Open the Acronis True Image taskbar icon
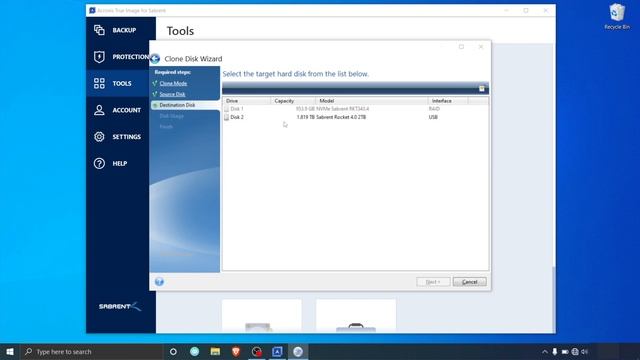The height and width of the screenshot is (360, 640). click(277, 351)
